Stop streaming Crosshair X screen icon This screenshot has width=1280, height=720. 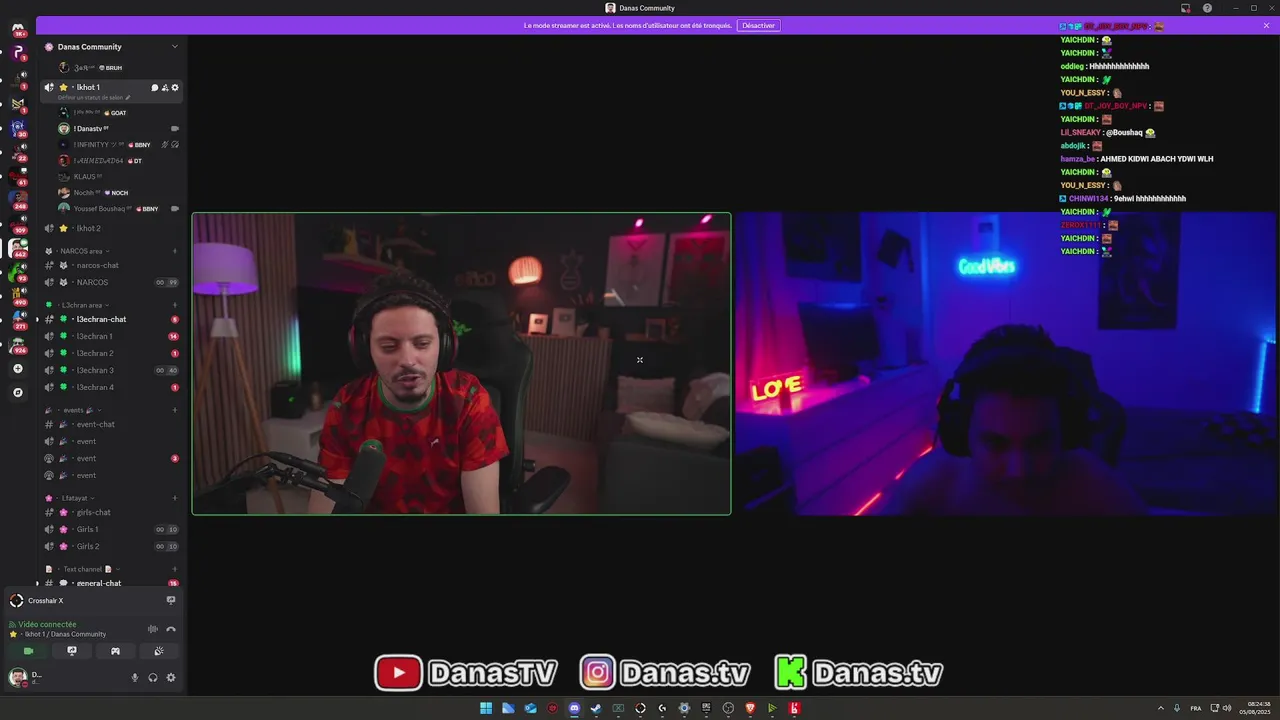171,601
